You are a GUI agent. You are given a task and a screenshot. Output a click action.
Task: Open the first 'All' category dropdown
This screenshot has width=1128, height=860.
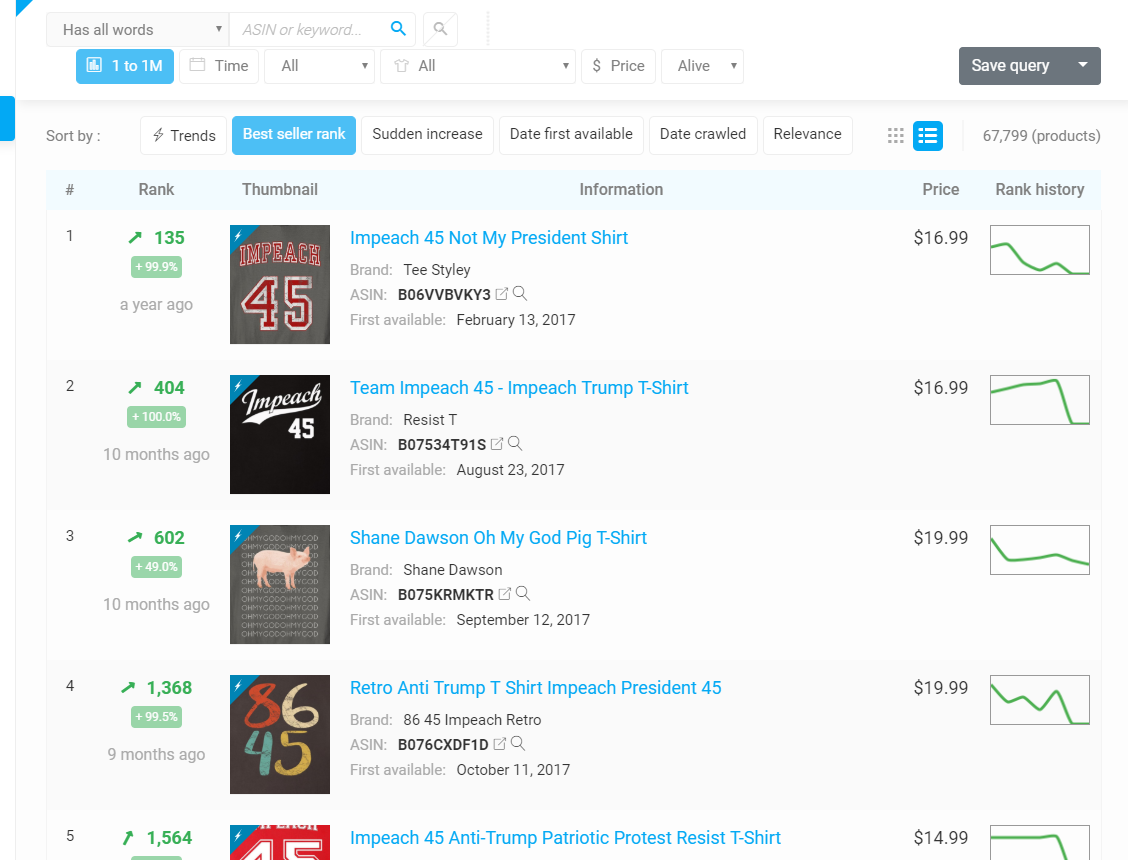coord(319,66)
